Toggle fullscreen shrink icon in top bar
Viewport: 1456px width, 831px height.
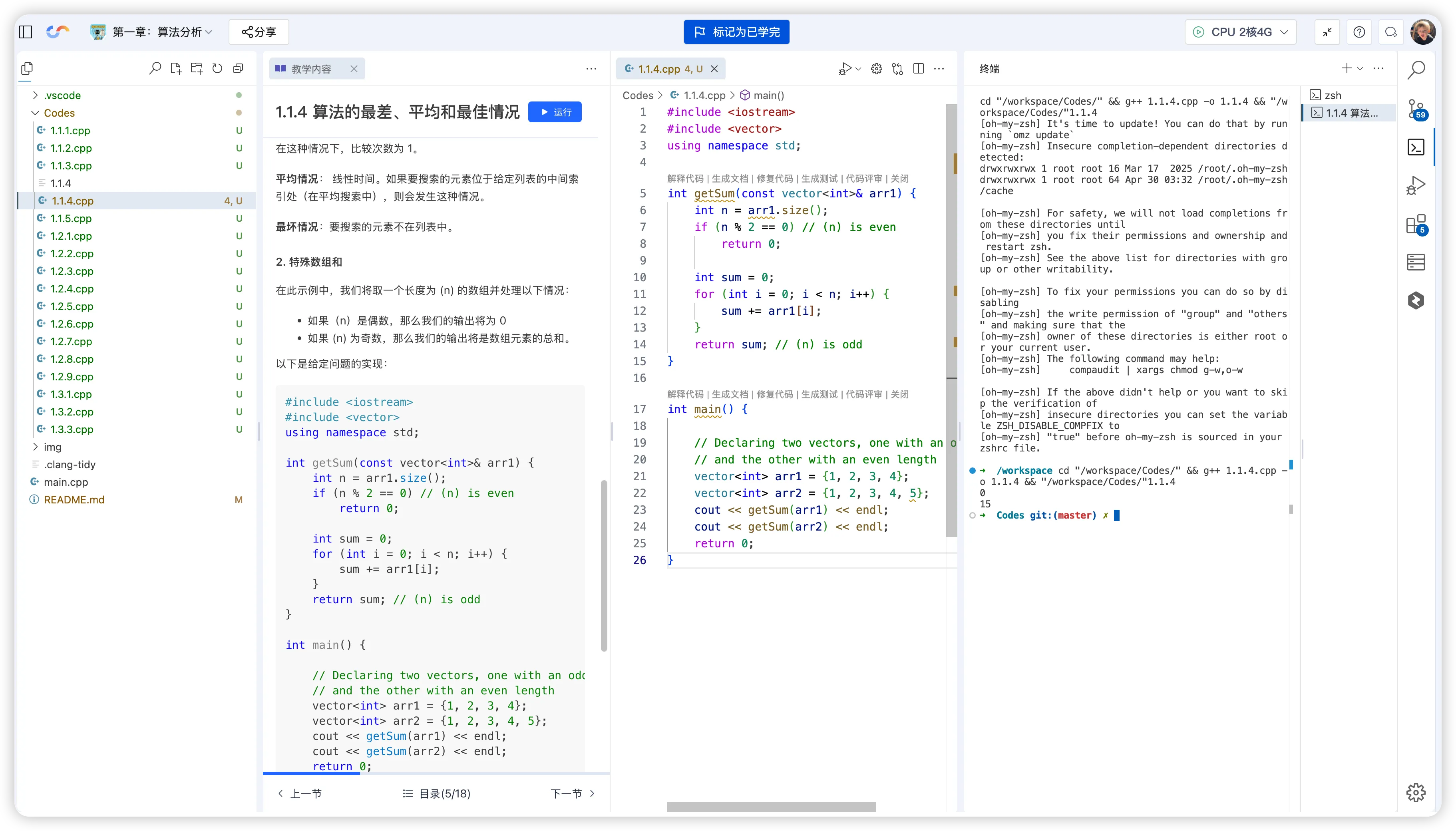tap(1327, 32)
